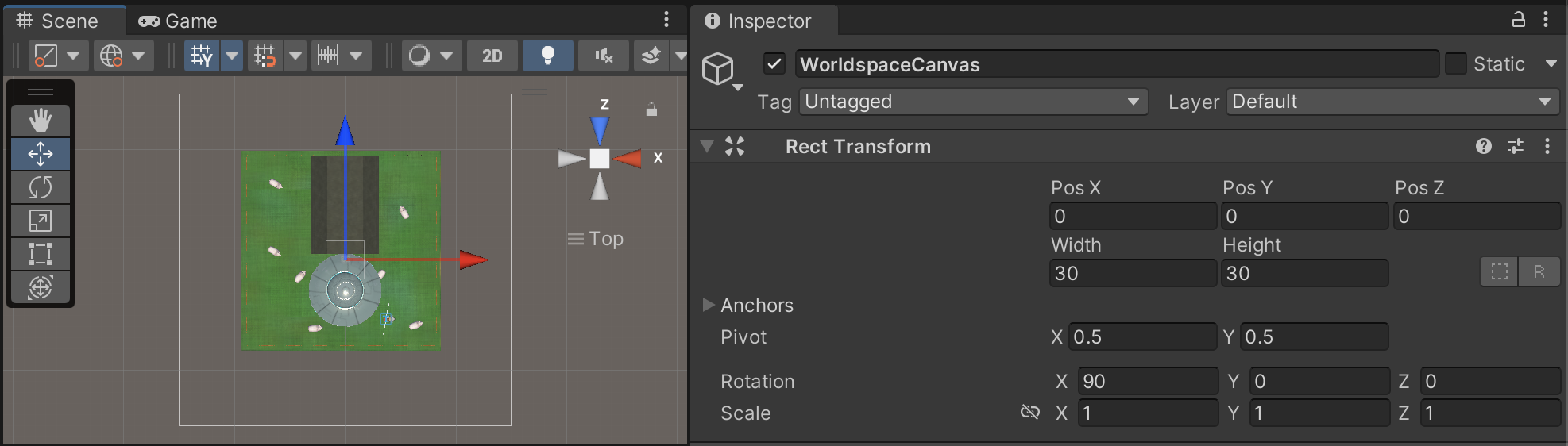Switch to the Game tab
This screenshot has height=446, width=1568.
pos(178,21)
